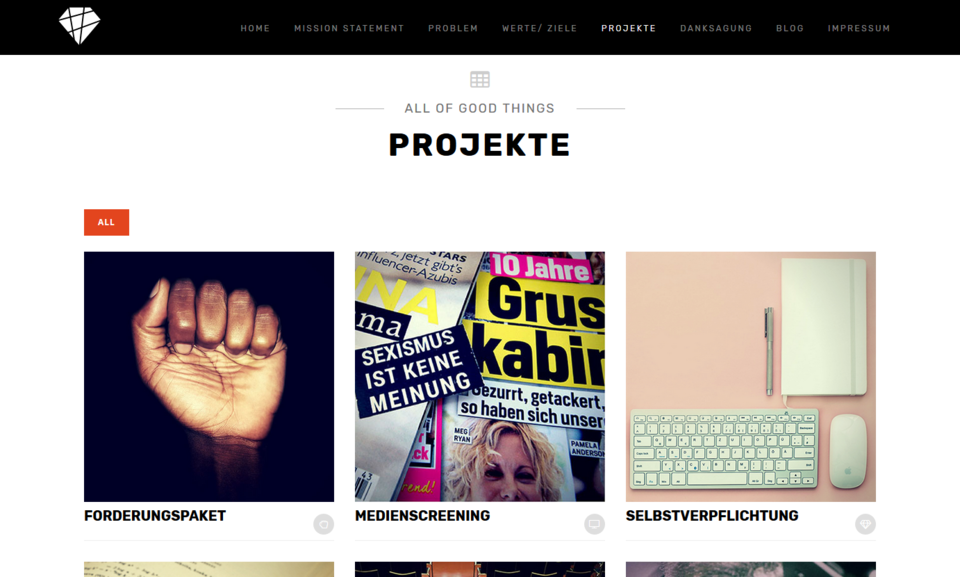Click the diamond logo in header
The width and height of the screenshot is (960, 577).
[80, 26]
